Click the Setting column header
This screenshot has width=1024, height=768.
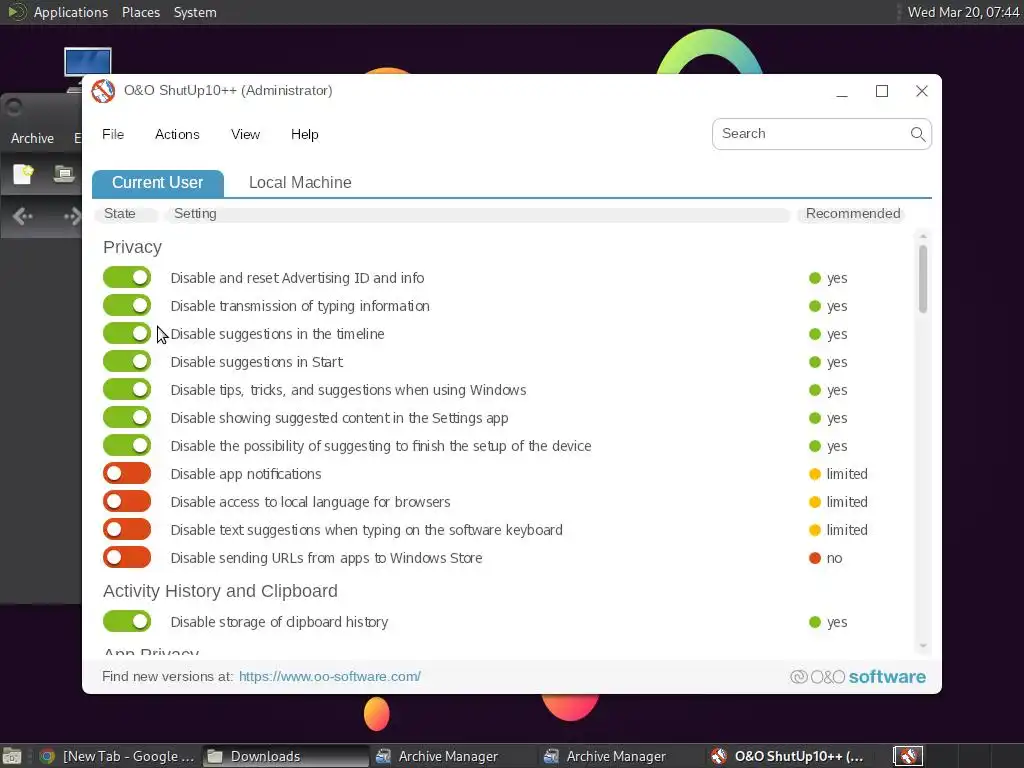(x=476, y=214)
